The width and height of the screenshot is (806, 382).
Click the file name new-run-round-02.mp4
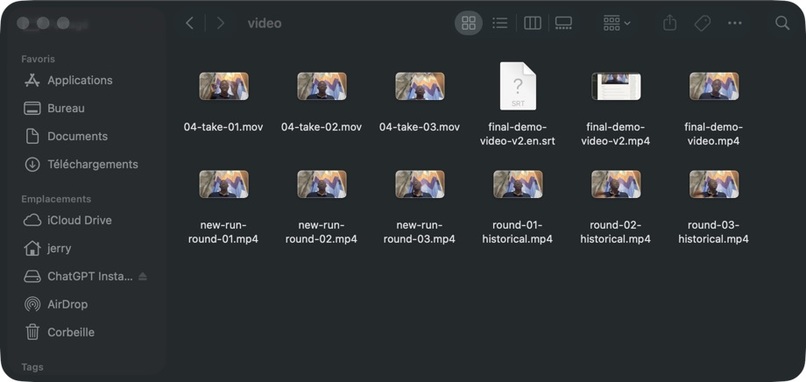[322, 232]
